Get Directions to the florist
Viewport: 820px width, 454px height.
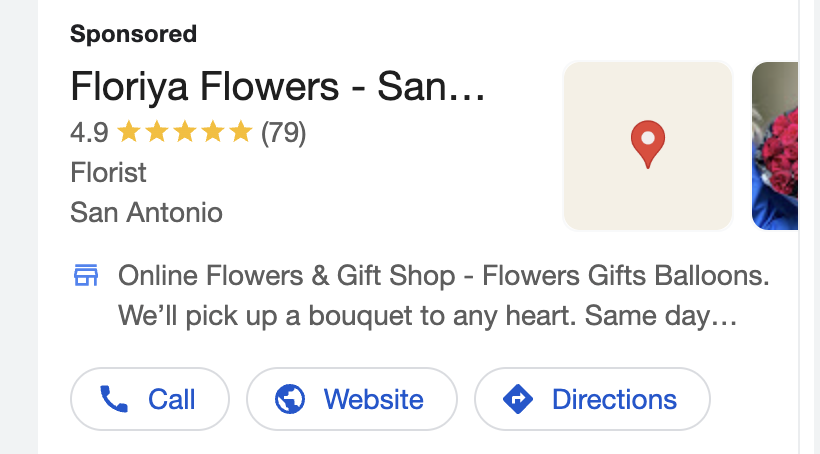pos(592,400)
